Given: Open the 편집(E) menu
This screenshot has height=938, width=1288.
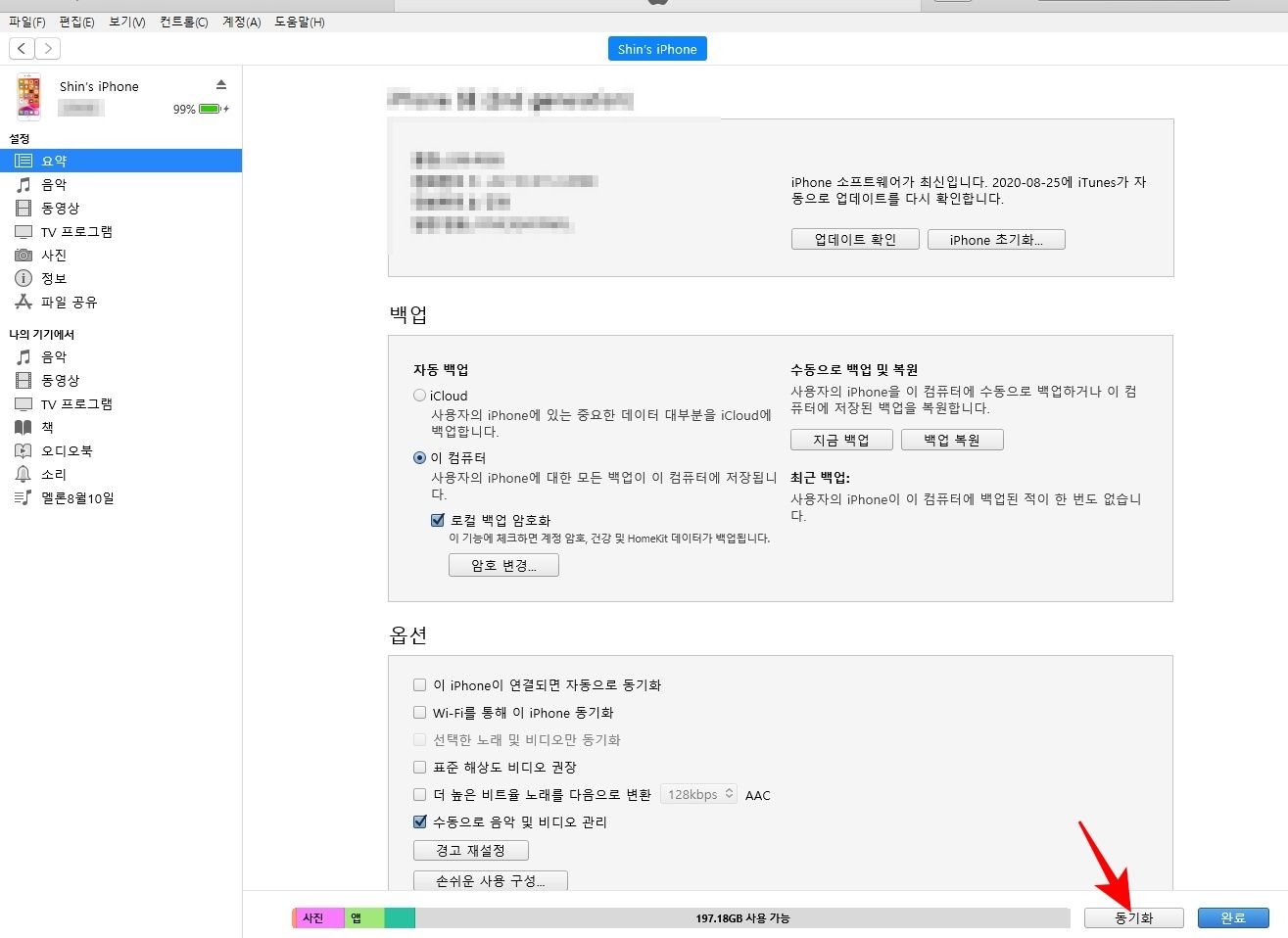Looking at the screenshot, I should [x=76, y=22].
